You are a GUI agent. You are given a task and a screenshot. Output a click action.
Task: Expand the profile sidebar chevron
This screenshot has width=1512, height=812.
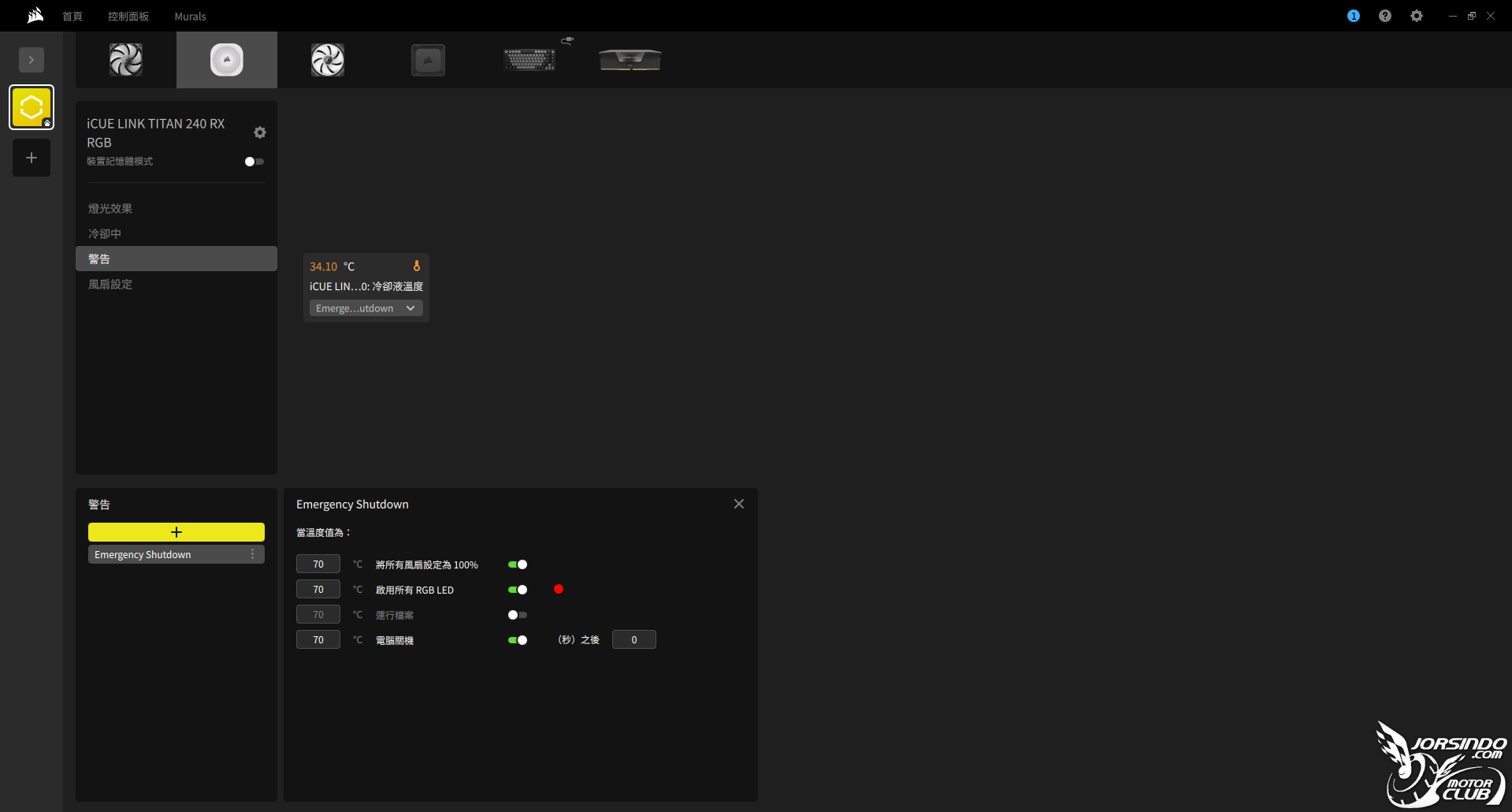(32, 60)
